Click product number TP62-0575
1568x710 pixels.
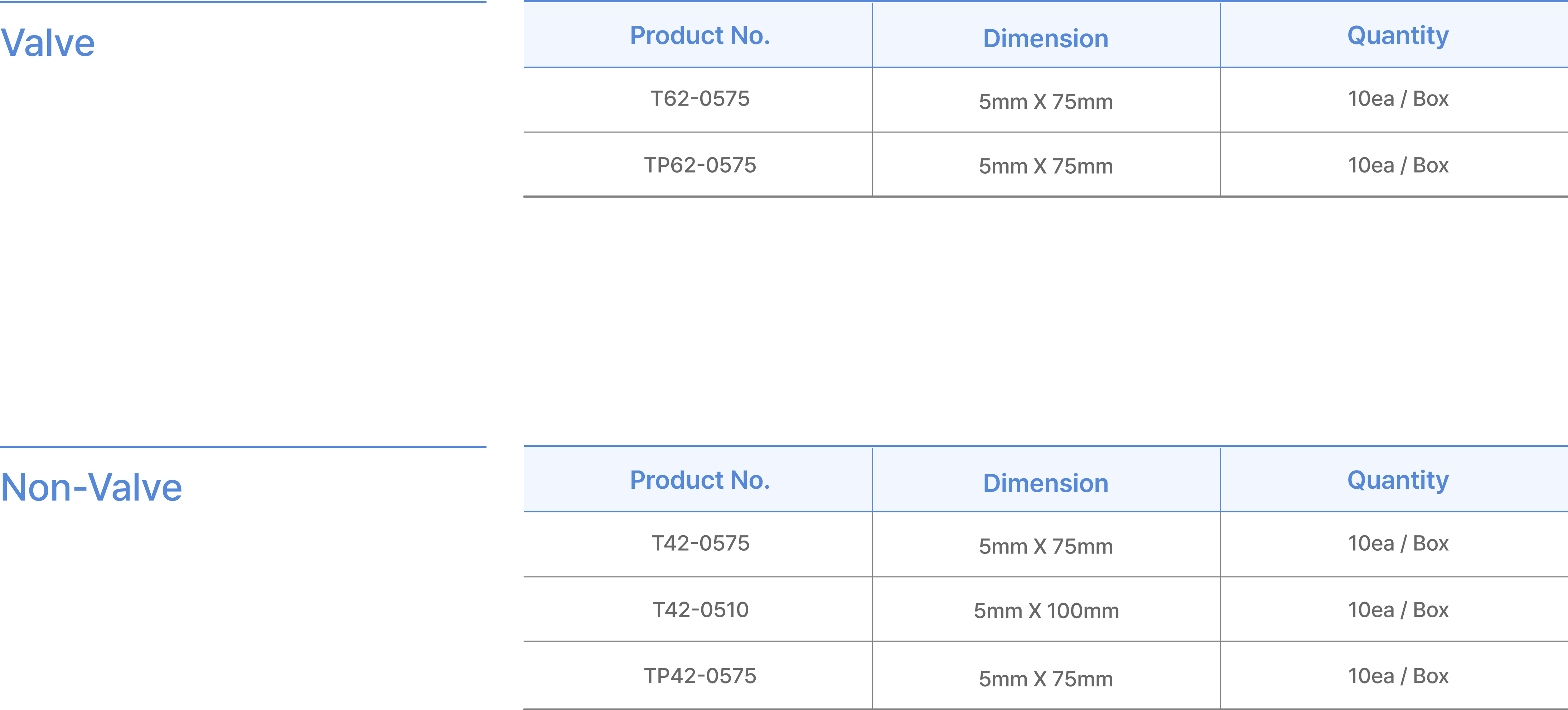(x=700, y=165)
